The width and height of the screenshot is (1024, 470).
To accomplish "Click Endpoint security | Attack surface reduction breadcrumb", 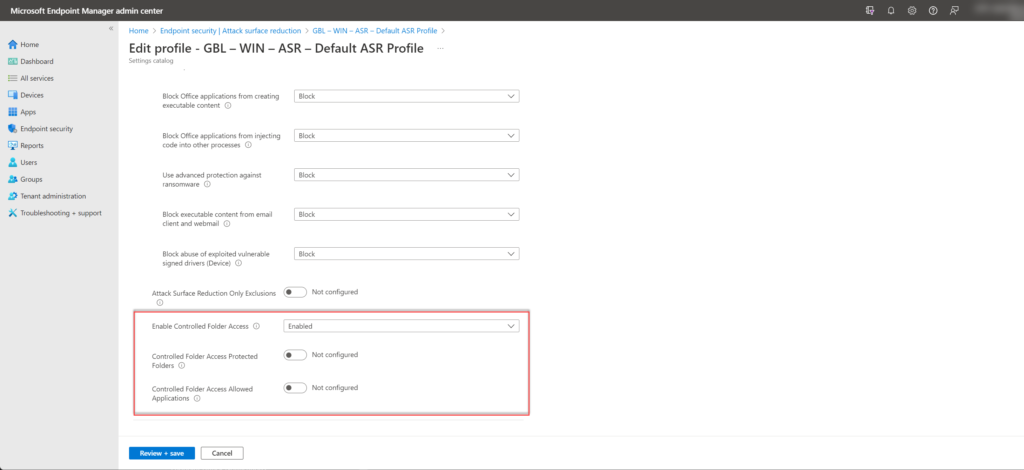I will click(x=231, y=31).
